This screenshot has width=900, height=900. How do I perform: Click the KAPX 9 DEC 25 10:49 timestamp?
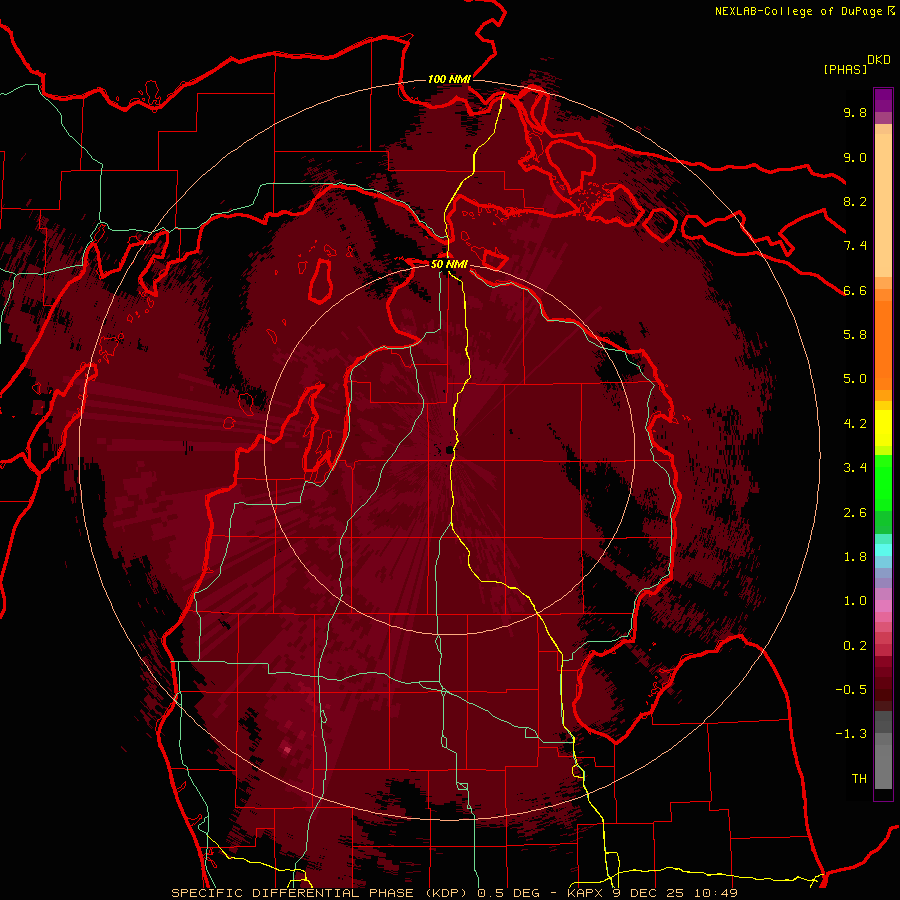tap(653, 893)
